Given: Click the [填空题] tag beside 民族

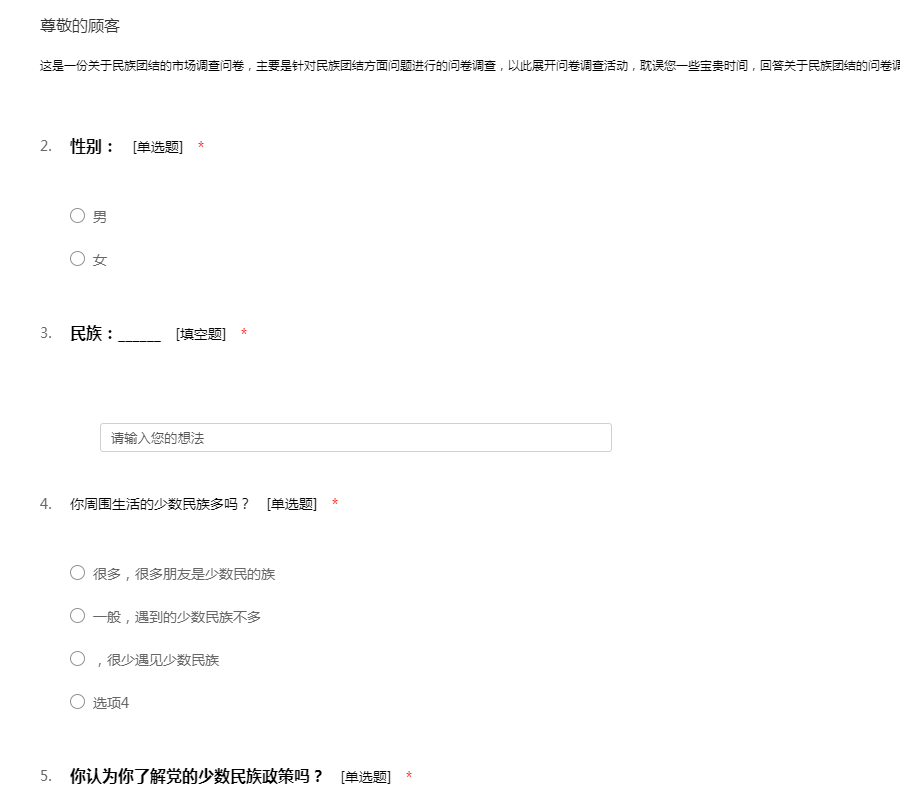Looking at the screenshot, I should pos(200,334).
